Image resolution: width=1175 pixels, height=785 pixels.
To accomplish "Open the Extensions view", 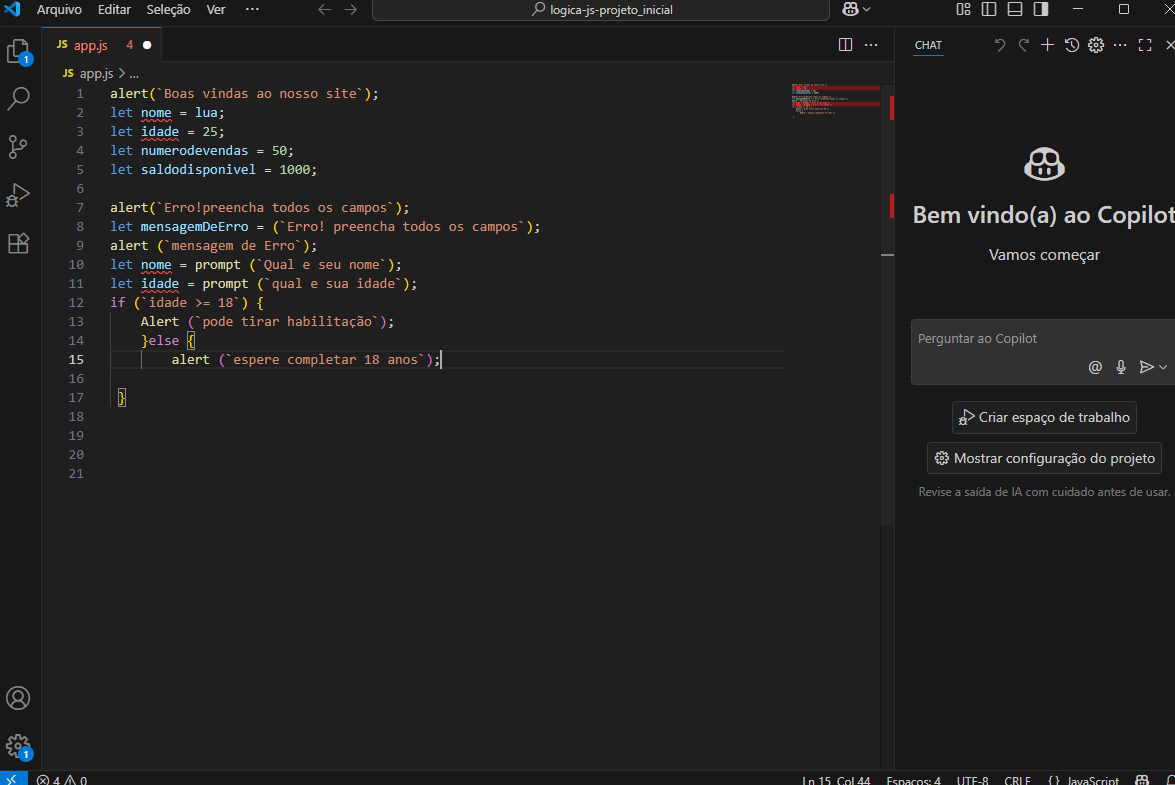I will click(18, 243).
